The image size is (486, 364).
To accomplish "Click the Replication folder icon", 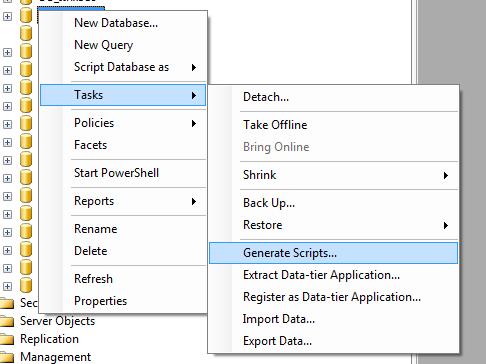I will pyautogui.click(x=7, y=339).
